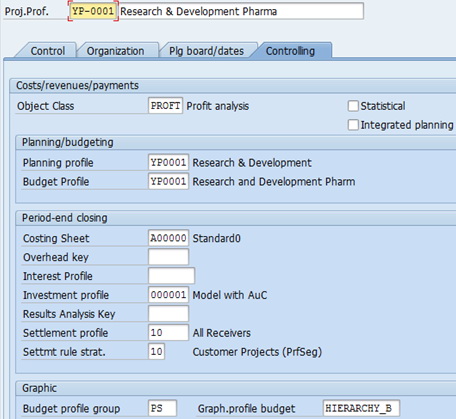Click the Overhead key label
Screen dimensions: 456x419
tap(56, 257)
